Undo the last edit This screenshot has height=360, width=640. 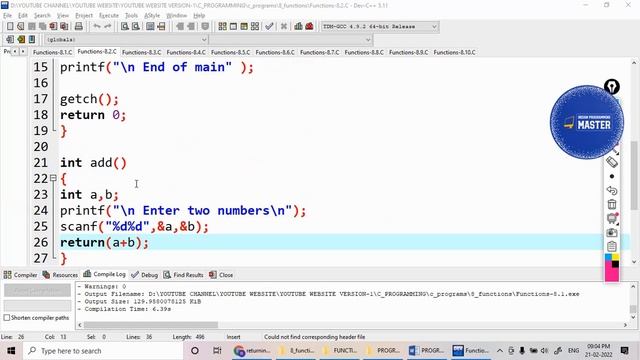click(97, 27)
